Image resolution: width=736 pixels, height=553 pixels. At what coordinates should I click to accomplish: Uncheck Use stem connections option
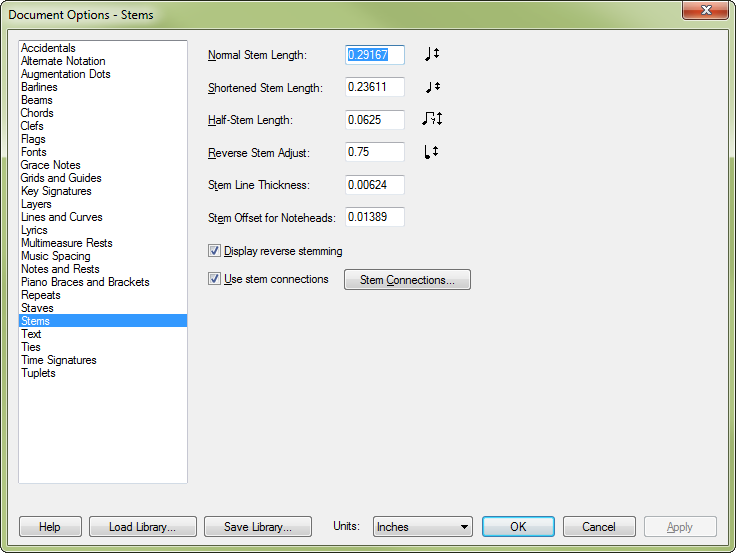coord(214,279)
